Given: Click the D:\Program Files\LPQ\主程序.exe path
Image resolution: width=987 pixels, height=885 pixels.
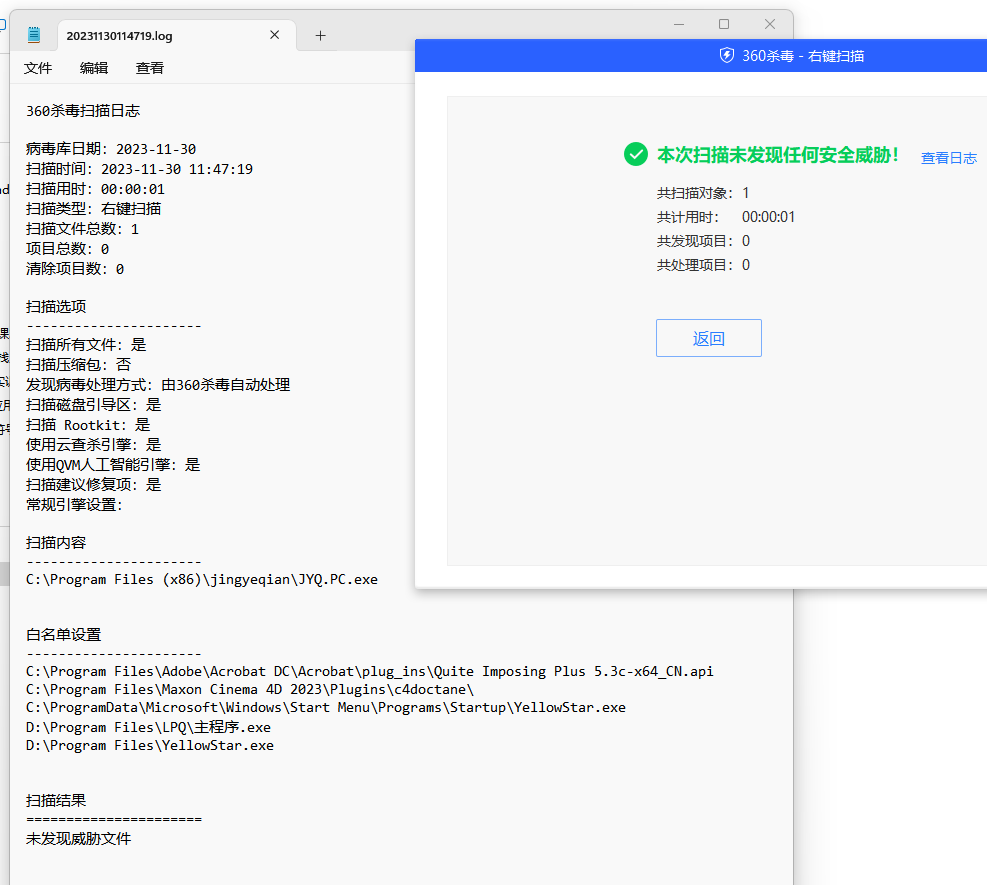Looking at the screenshot, I should click(149, 728).
